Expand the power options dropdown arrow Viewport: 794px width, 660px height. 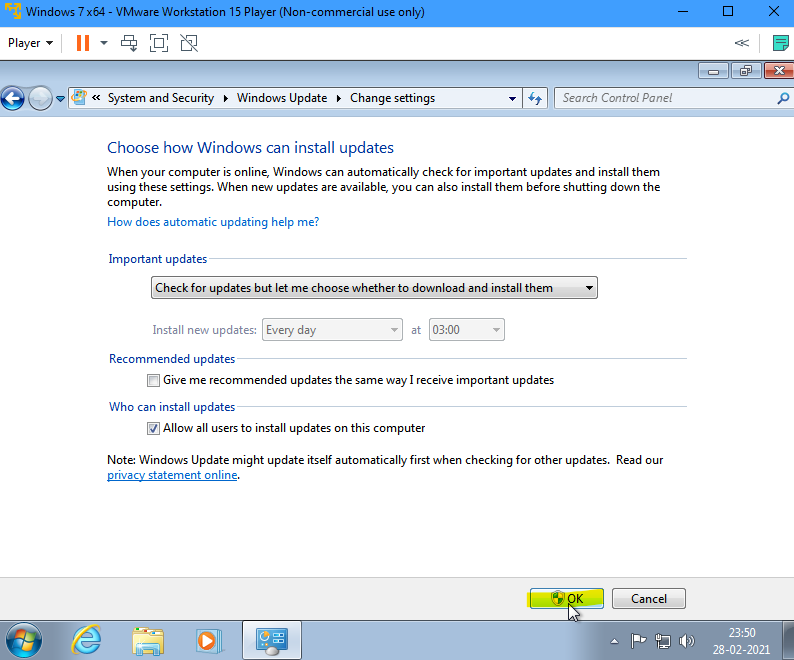pos(104,43)
